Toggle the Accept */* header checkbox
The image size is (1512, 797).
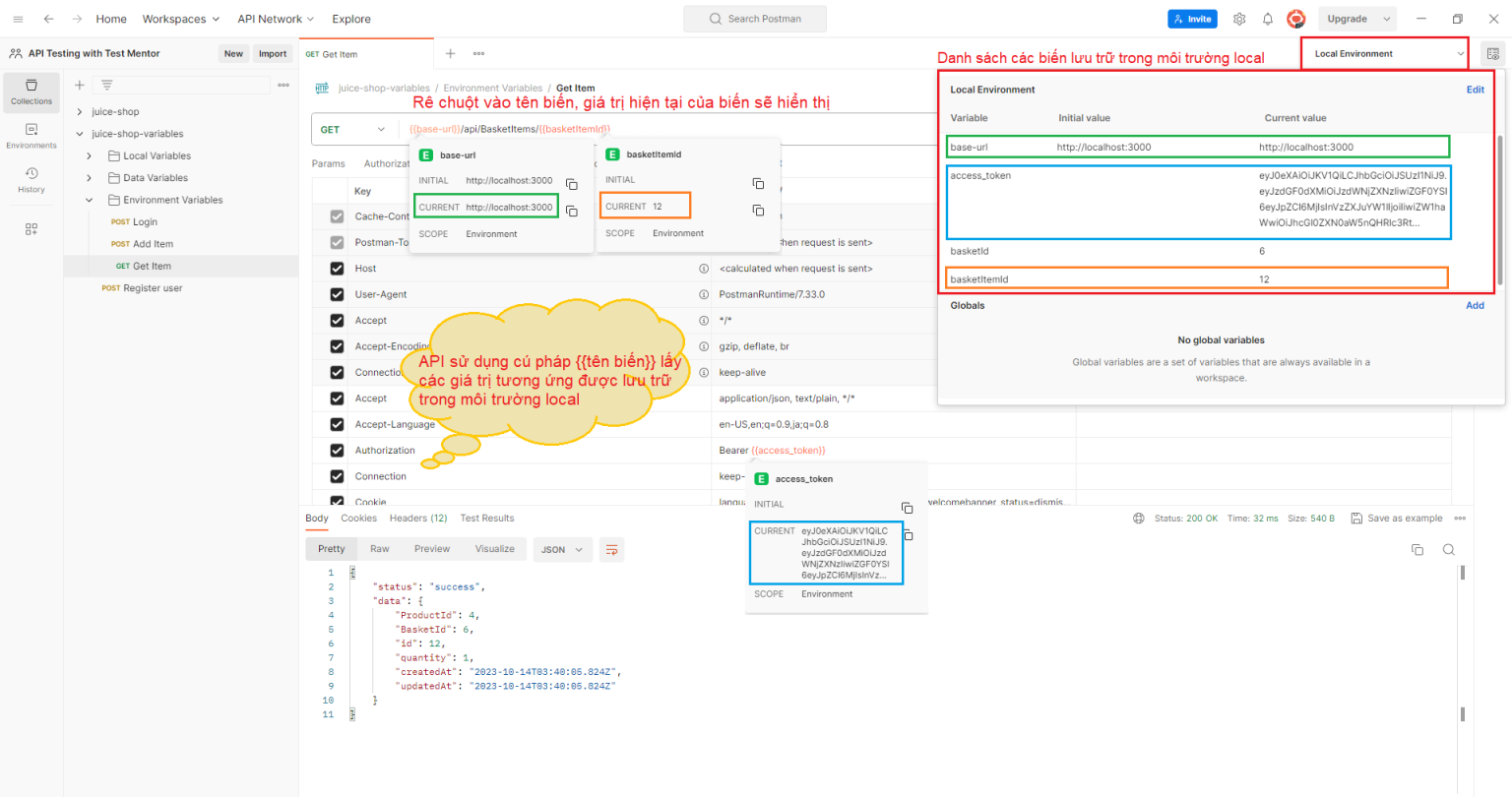click(337, 321)
